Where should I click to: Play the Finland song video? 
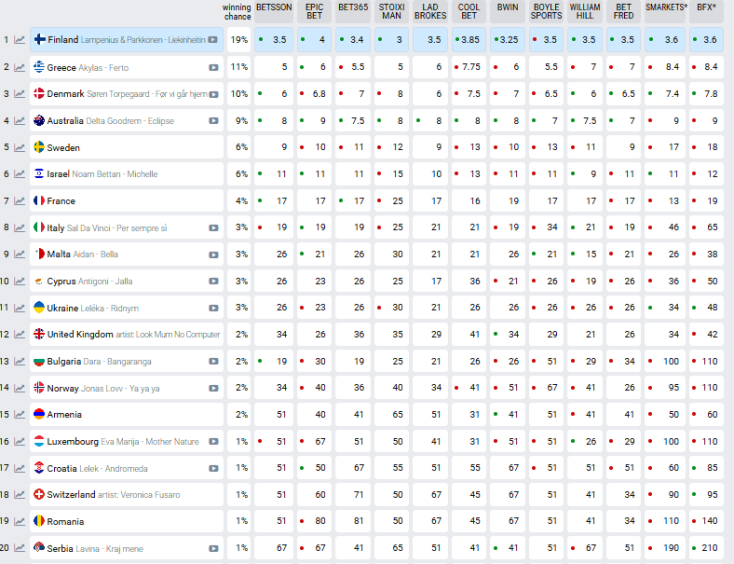pyautogui.click(x=213, y=40)
